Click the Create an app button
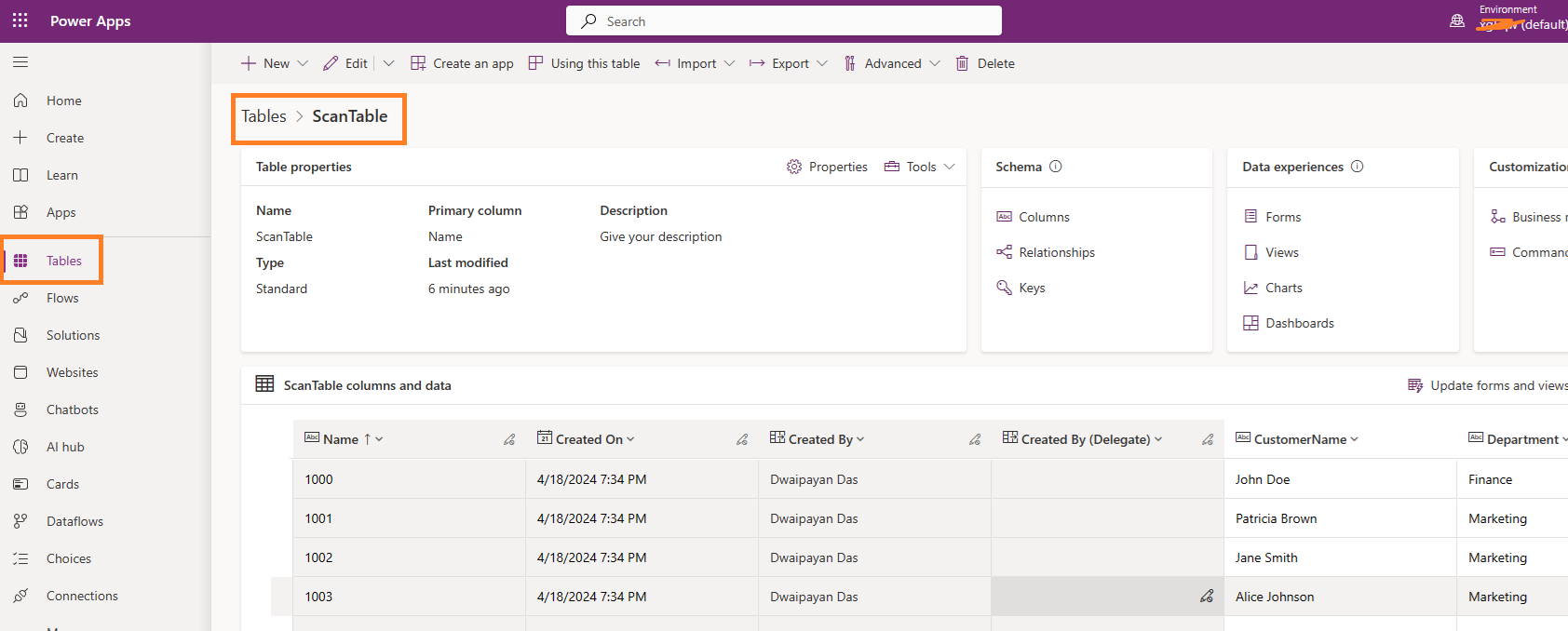The width and height of the screenshot is (1568, 631). point(462,63)
